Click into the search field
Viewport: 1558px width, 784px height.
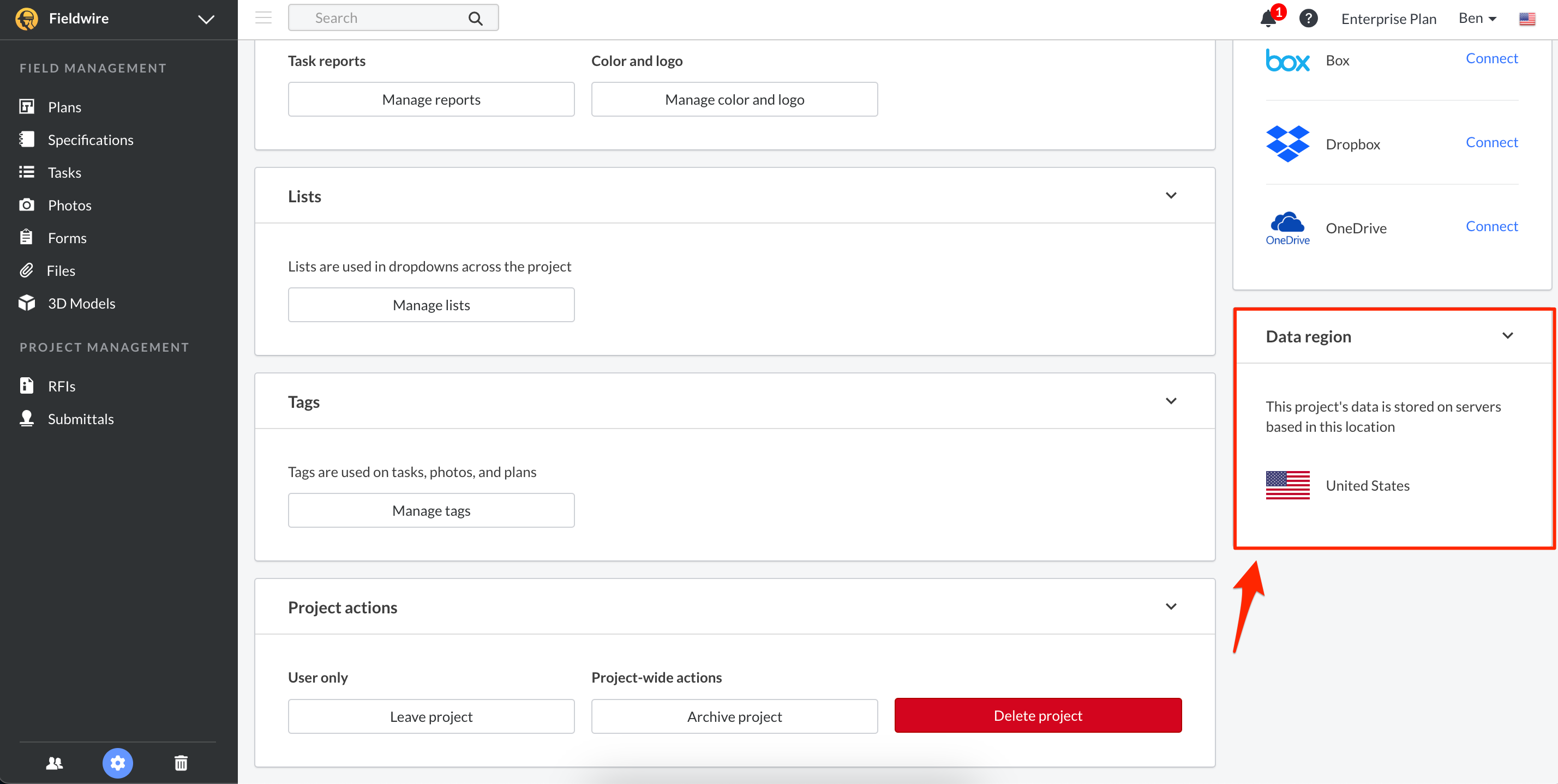375,17
